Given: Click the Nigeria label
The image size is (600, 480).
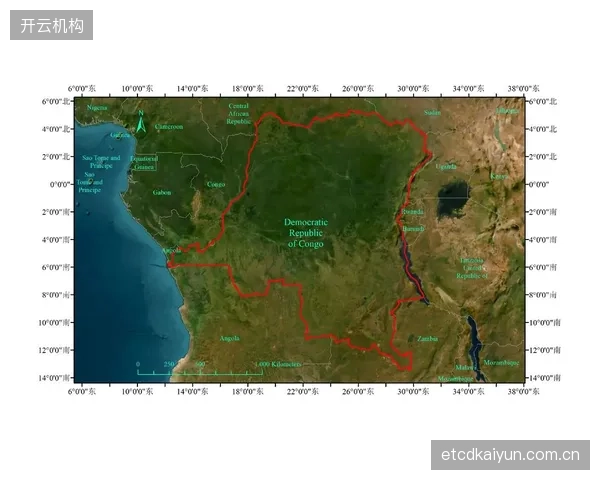Looking at the screenshot, I should [97, 108].
